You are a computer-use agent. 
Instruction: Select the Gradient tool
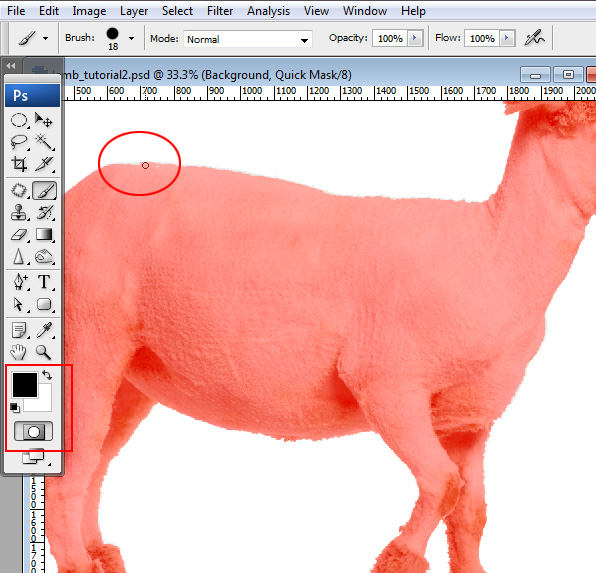coord(44,235)
